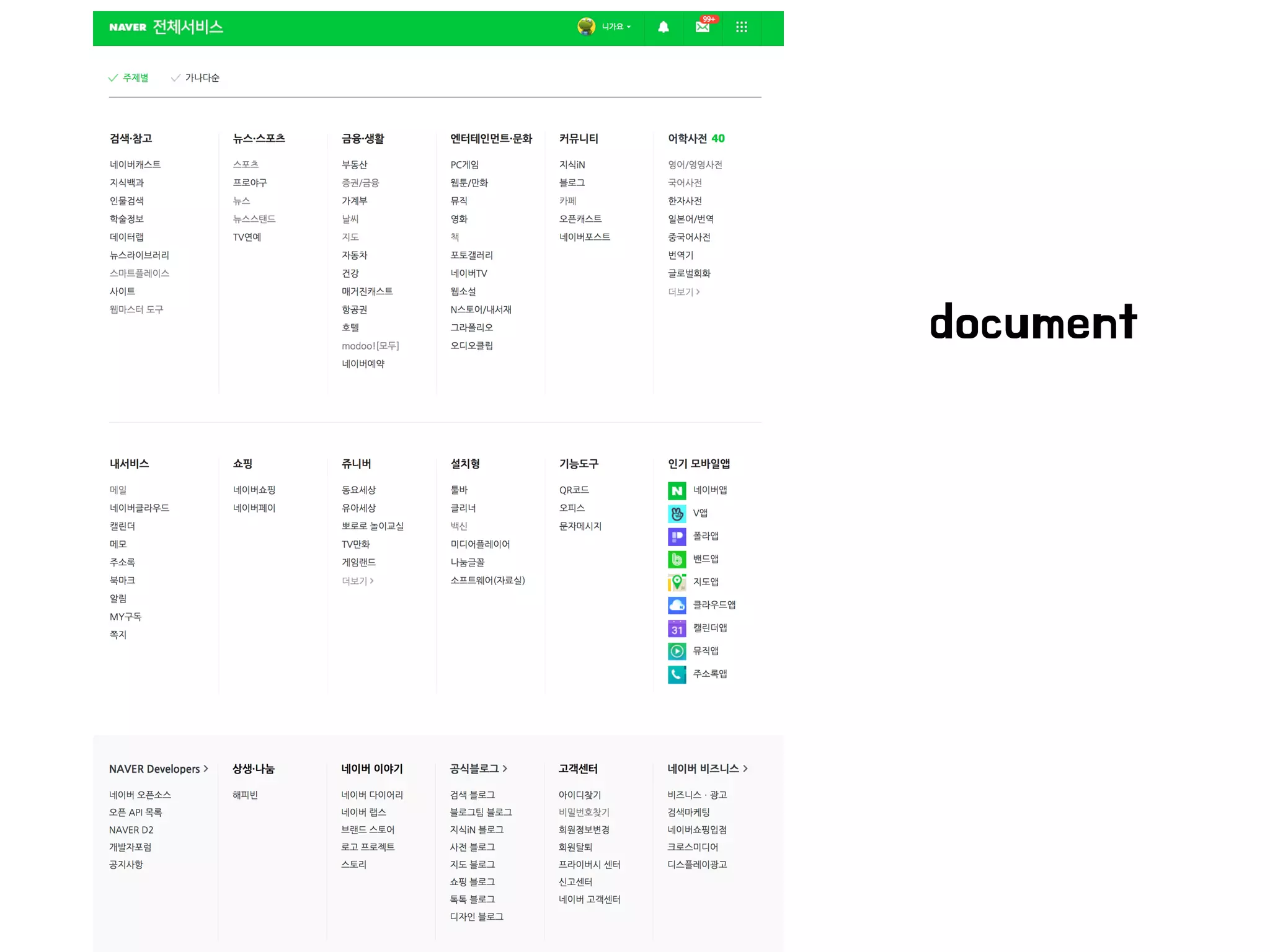The height and width of the screenshot is (952, 1270).
Task: Open the 웹툰/만화 link
Action: [x=469, y=183]
